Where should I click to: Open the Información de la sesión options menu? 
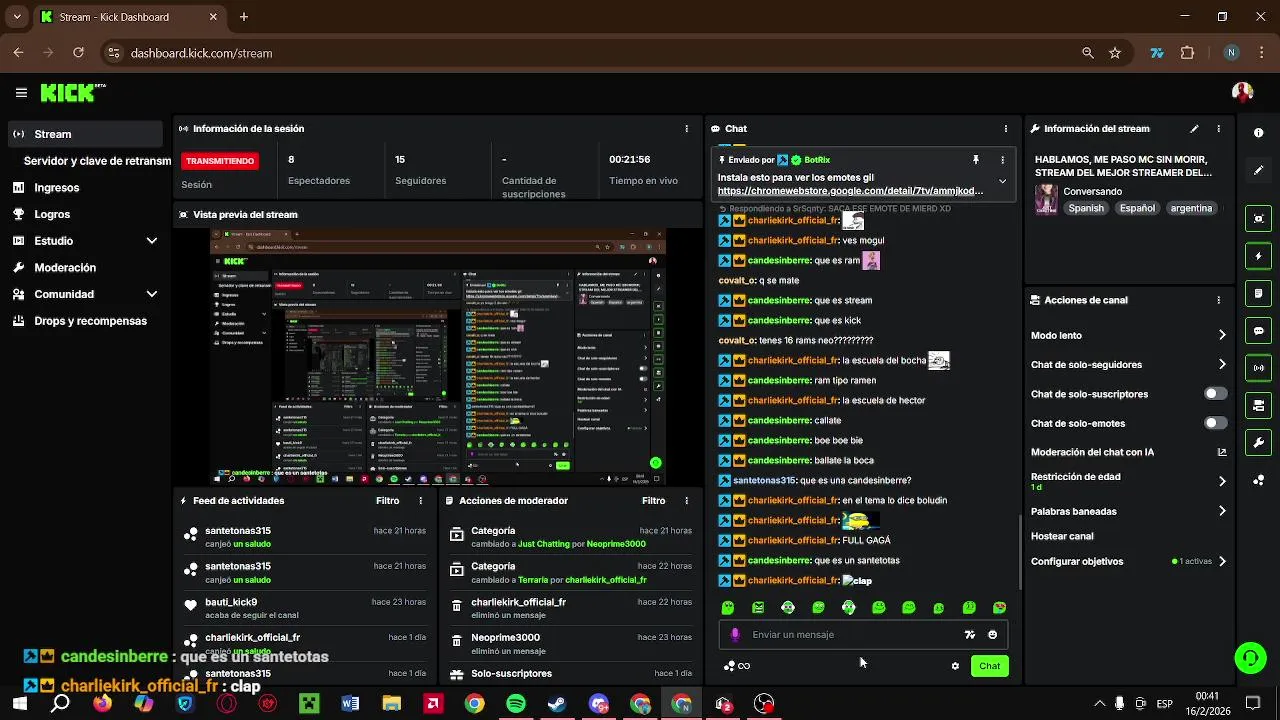pyautogui.click(x=686, y=129)
